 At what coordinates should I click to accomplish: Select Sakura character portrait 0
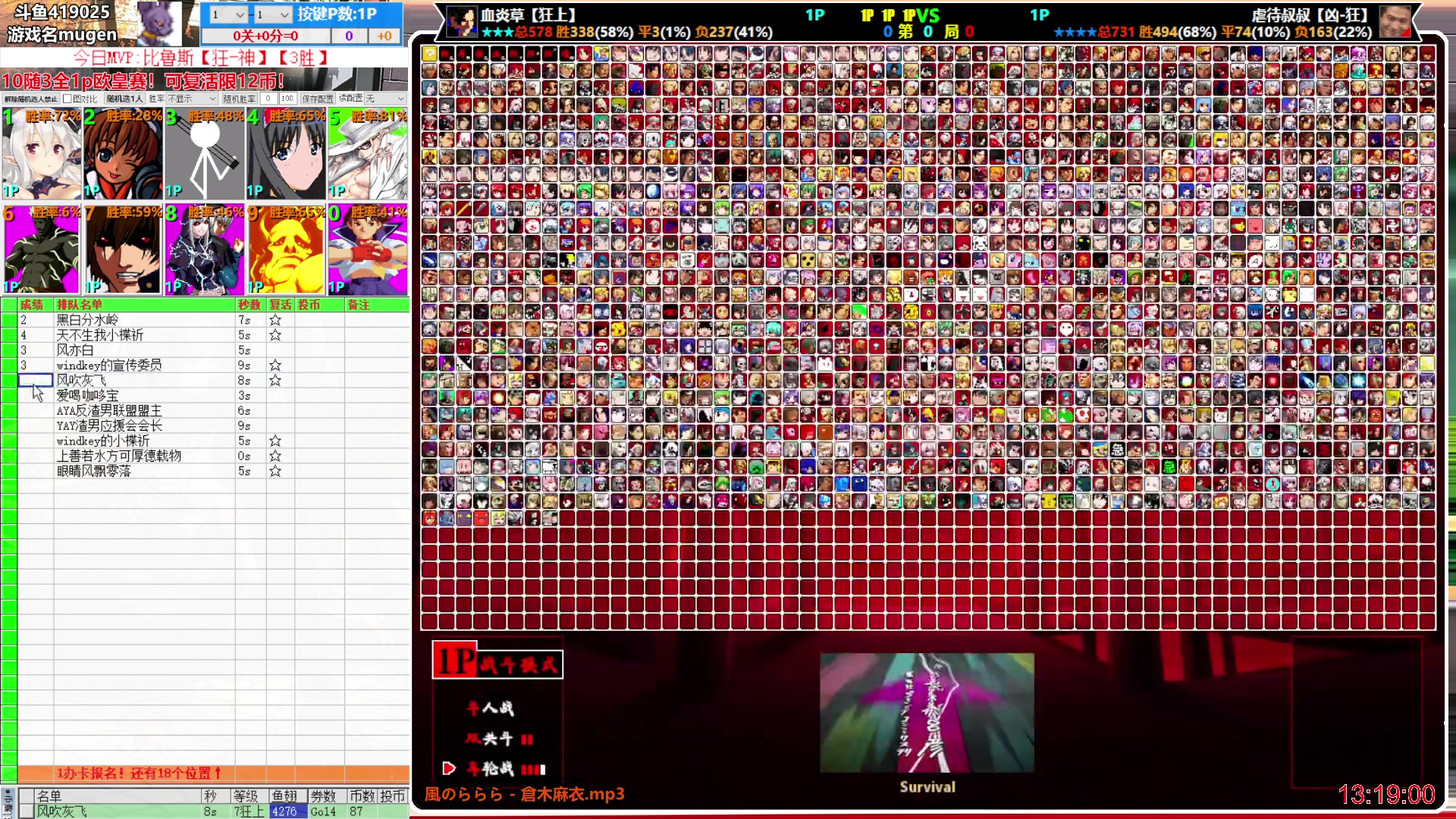[x=368, y=249]
